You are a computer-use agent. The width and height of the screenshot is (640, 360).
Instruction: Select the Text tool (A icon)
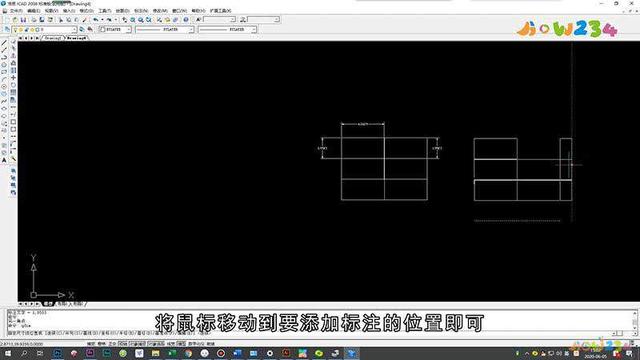point(4,160)
